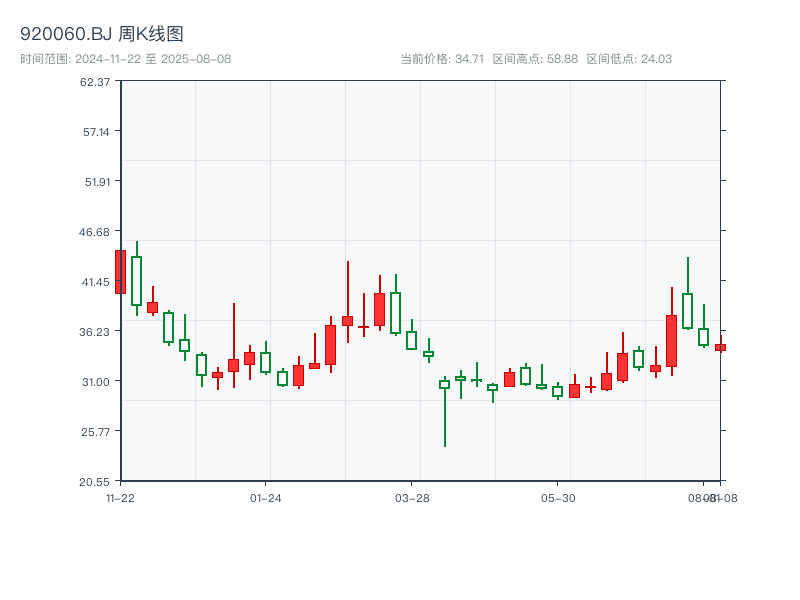Image resolution: width=800 pixels, height=600 pixels.
Task: Click the x-axis date label 05-30
Action: 558,498
